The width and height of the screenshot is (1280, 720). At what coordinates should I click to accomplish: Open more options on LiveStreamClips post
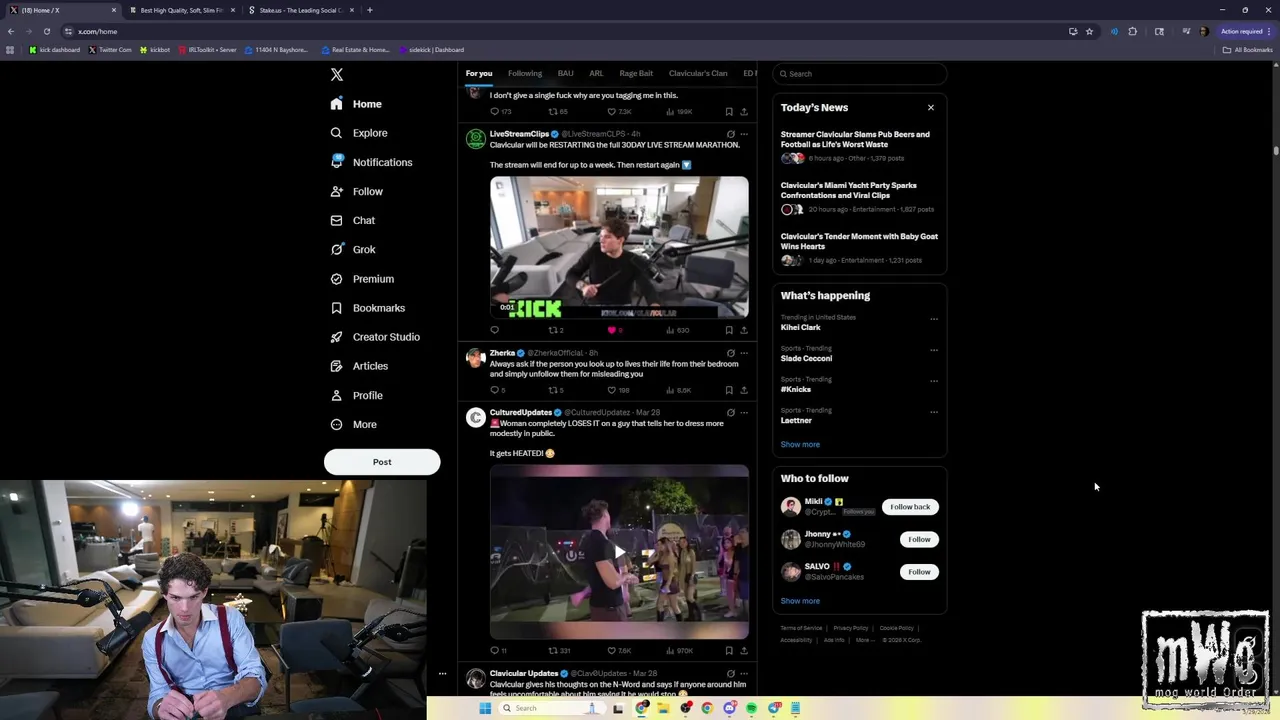[x=743, y=134]
